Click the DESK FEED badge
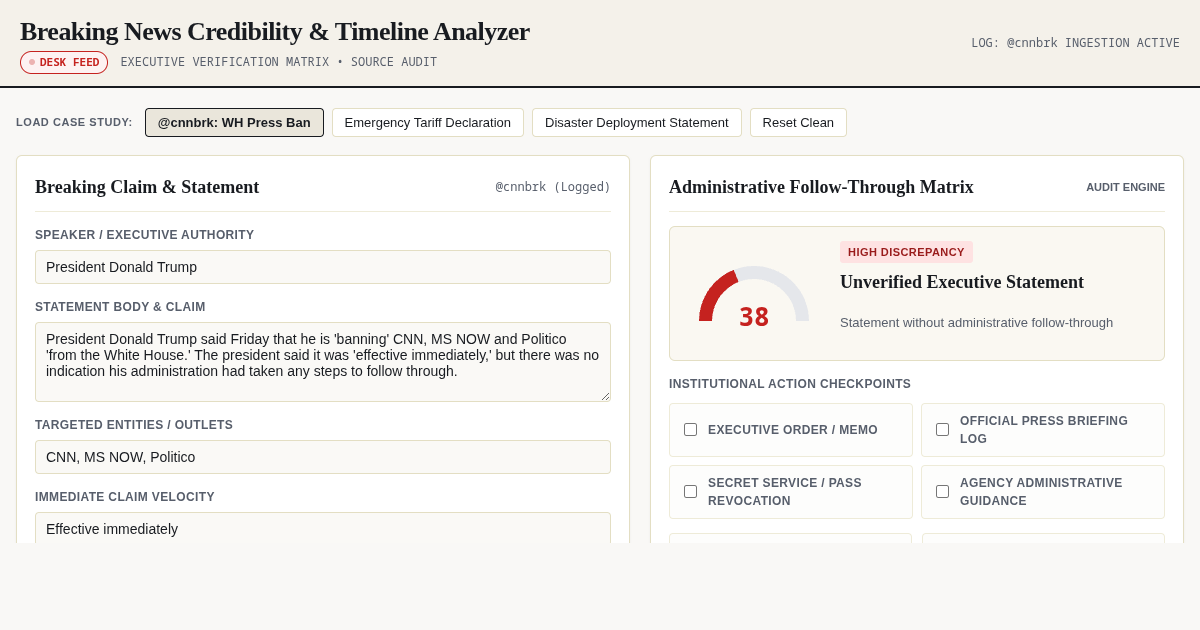Screen dimensions: 1200x630 tap(64, 62)
